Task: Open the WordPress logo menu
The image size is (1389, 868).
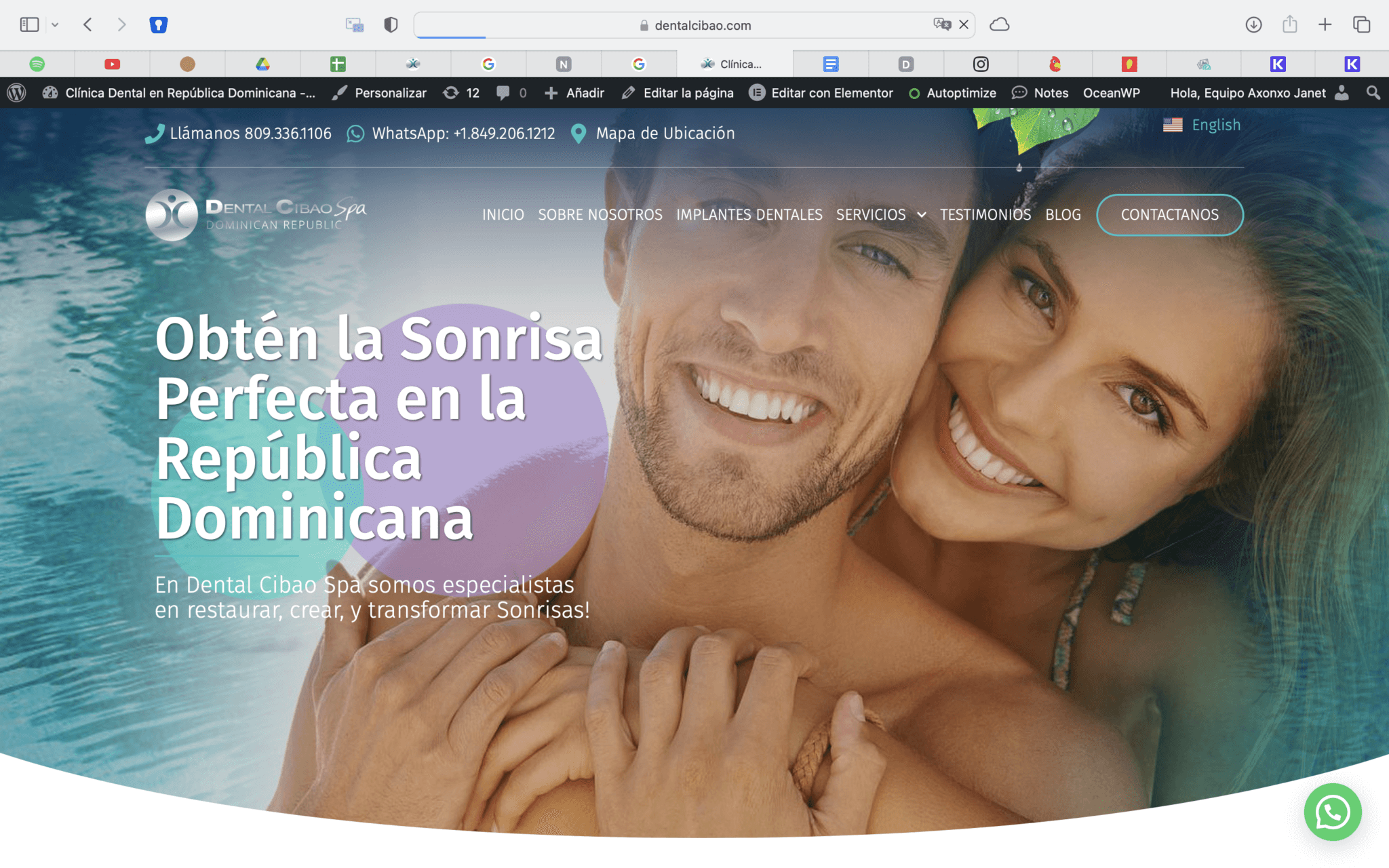Action: (16, 93)
